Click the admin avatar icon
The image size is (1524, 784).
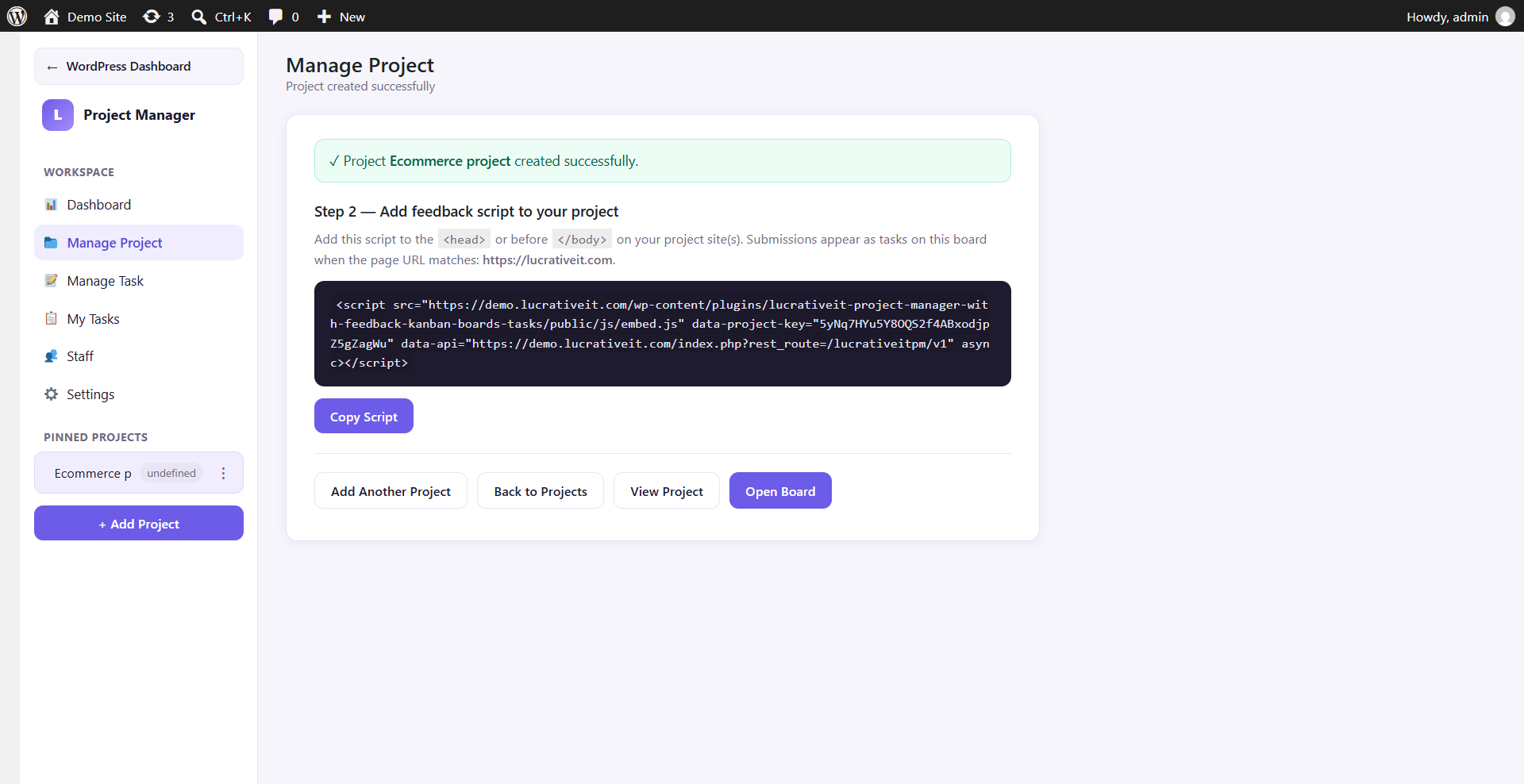click(1505, 17)
